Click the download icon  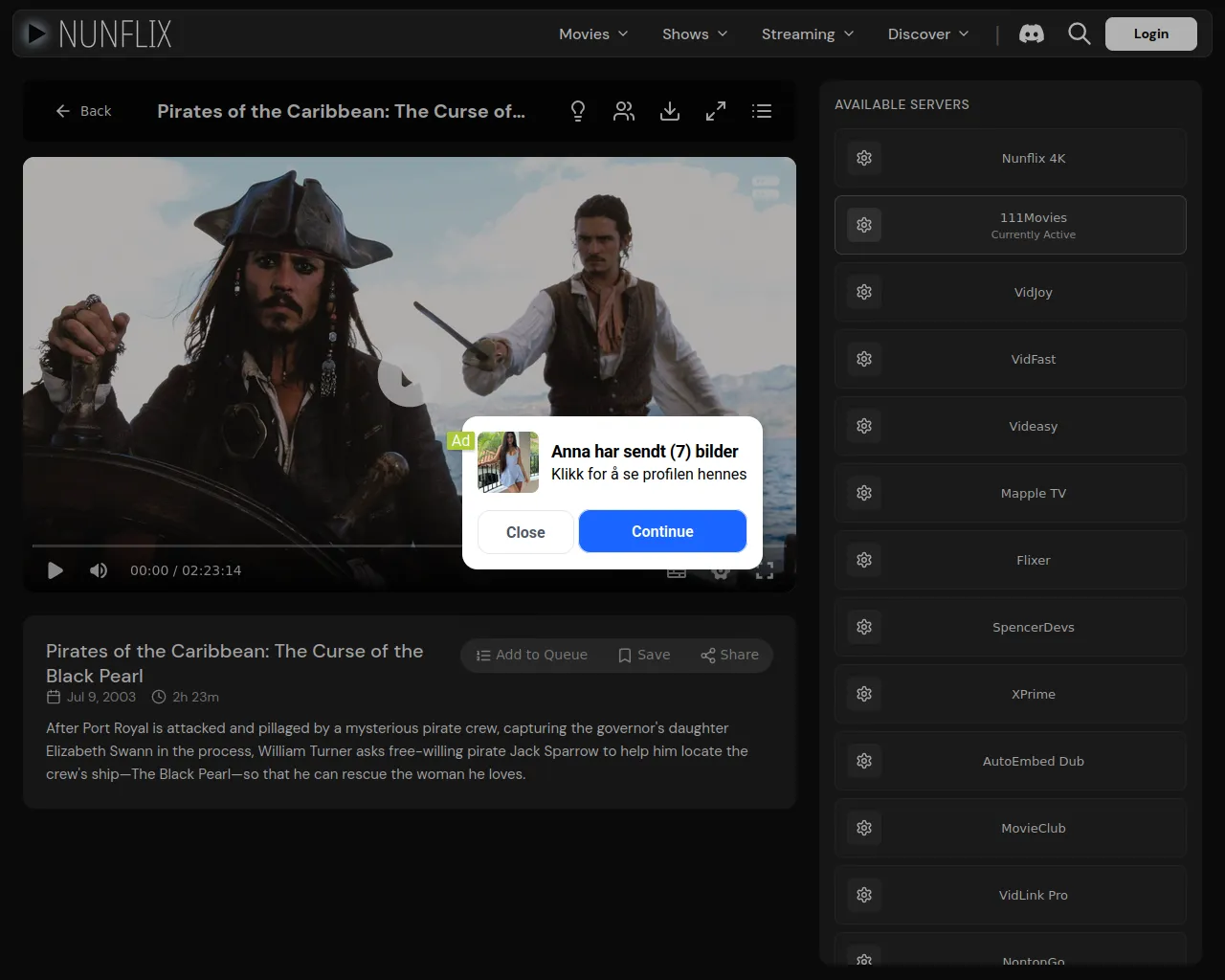point(670,111)
